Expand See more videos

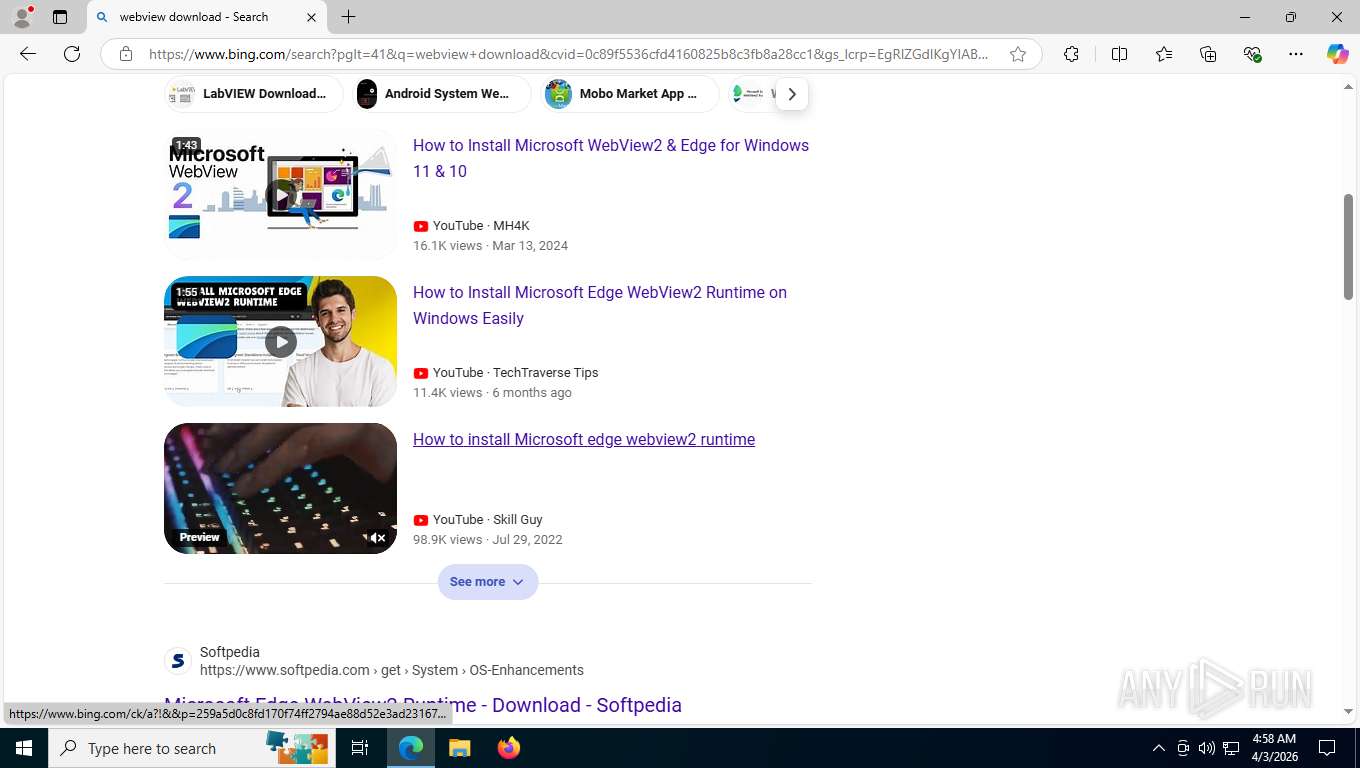click(x=488, y=582)
